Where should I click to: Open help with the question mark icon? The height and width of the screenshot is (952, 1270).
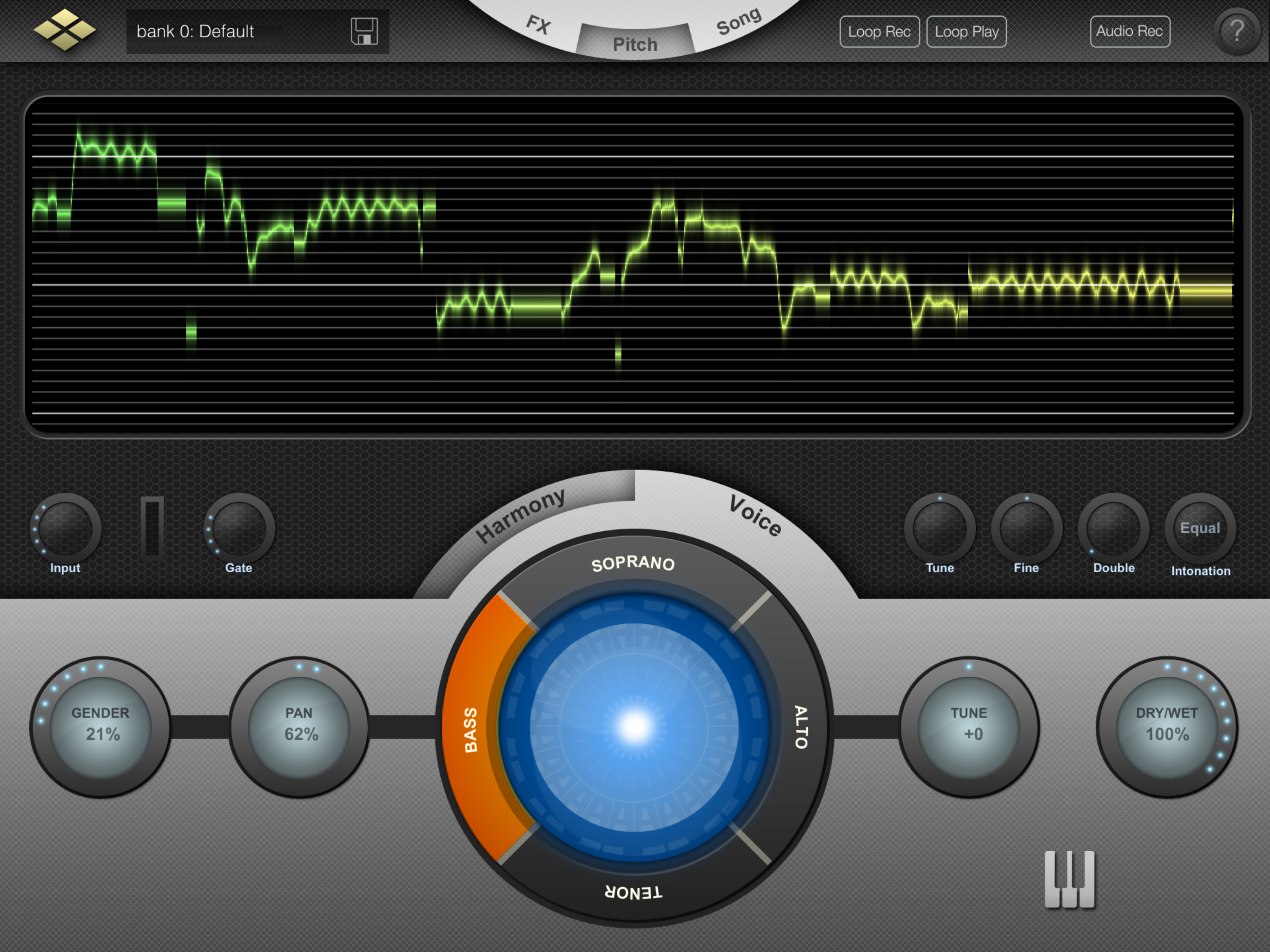coord(1237,31)
